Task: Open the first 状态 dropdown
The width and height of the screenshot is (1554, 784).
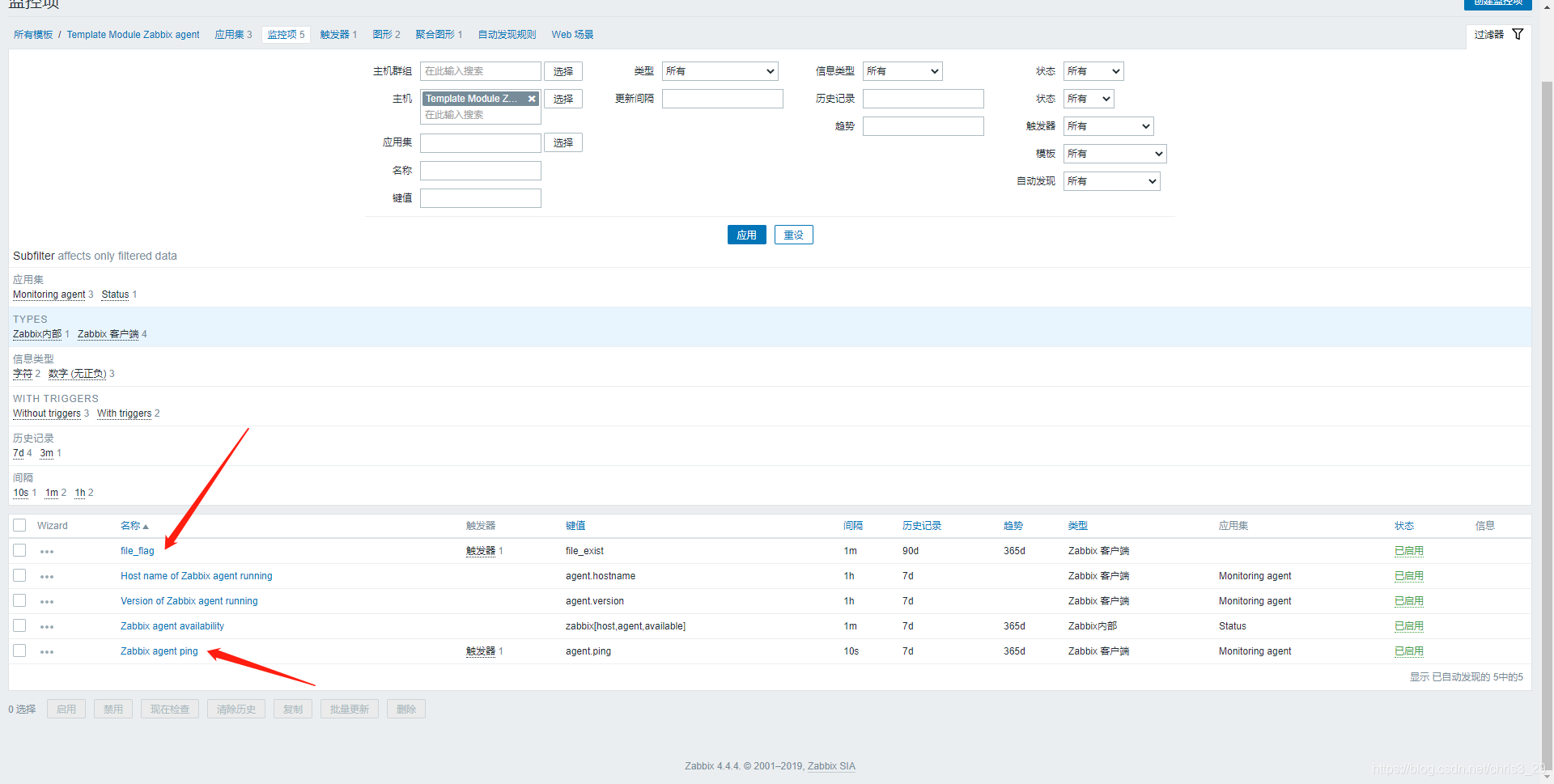Action: tap(1093, 71)
